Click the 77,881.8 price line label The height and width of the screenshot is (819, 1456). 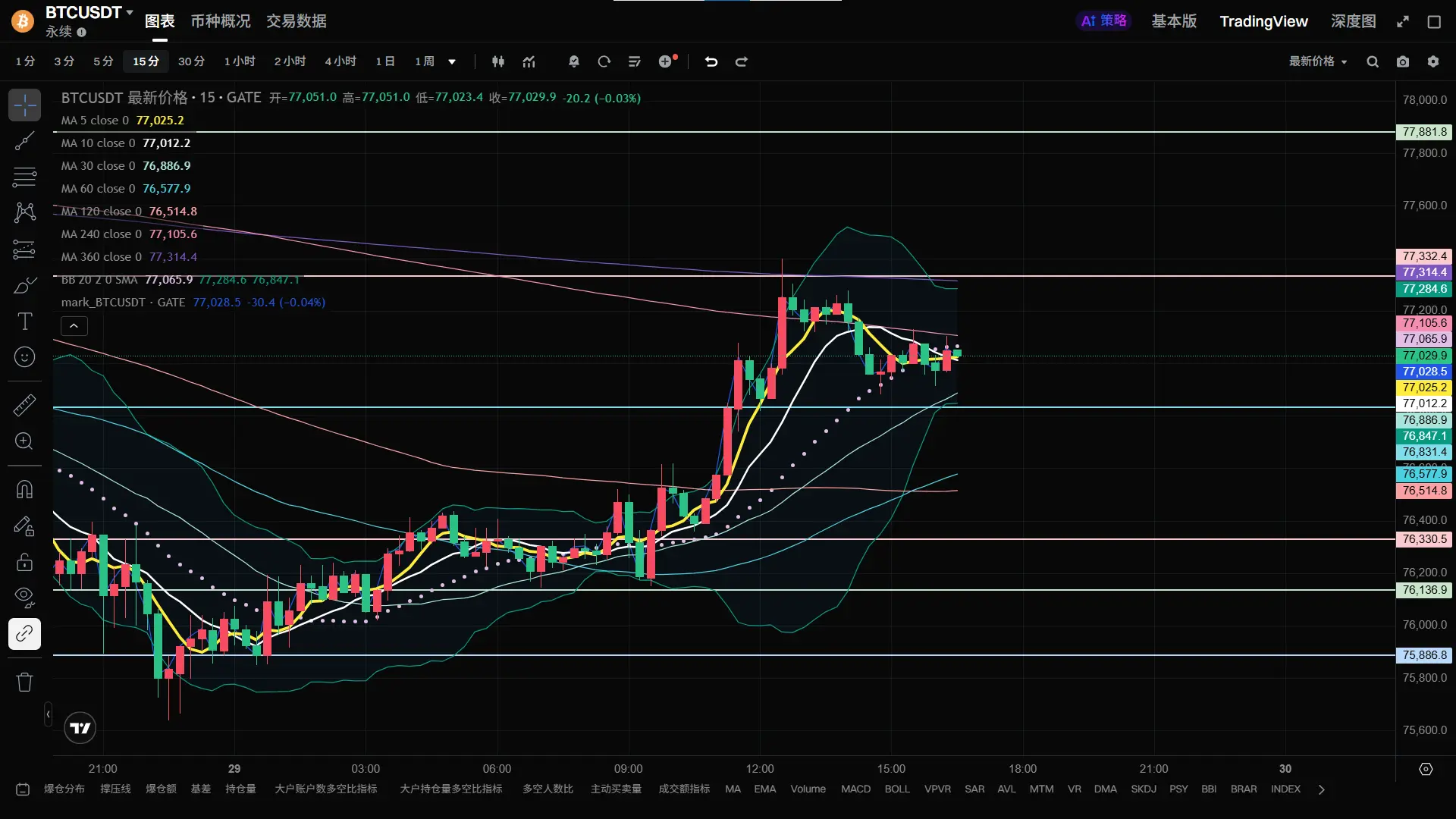coord(1423,132)
